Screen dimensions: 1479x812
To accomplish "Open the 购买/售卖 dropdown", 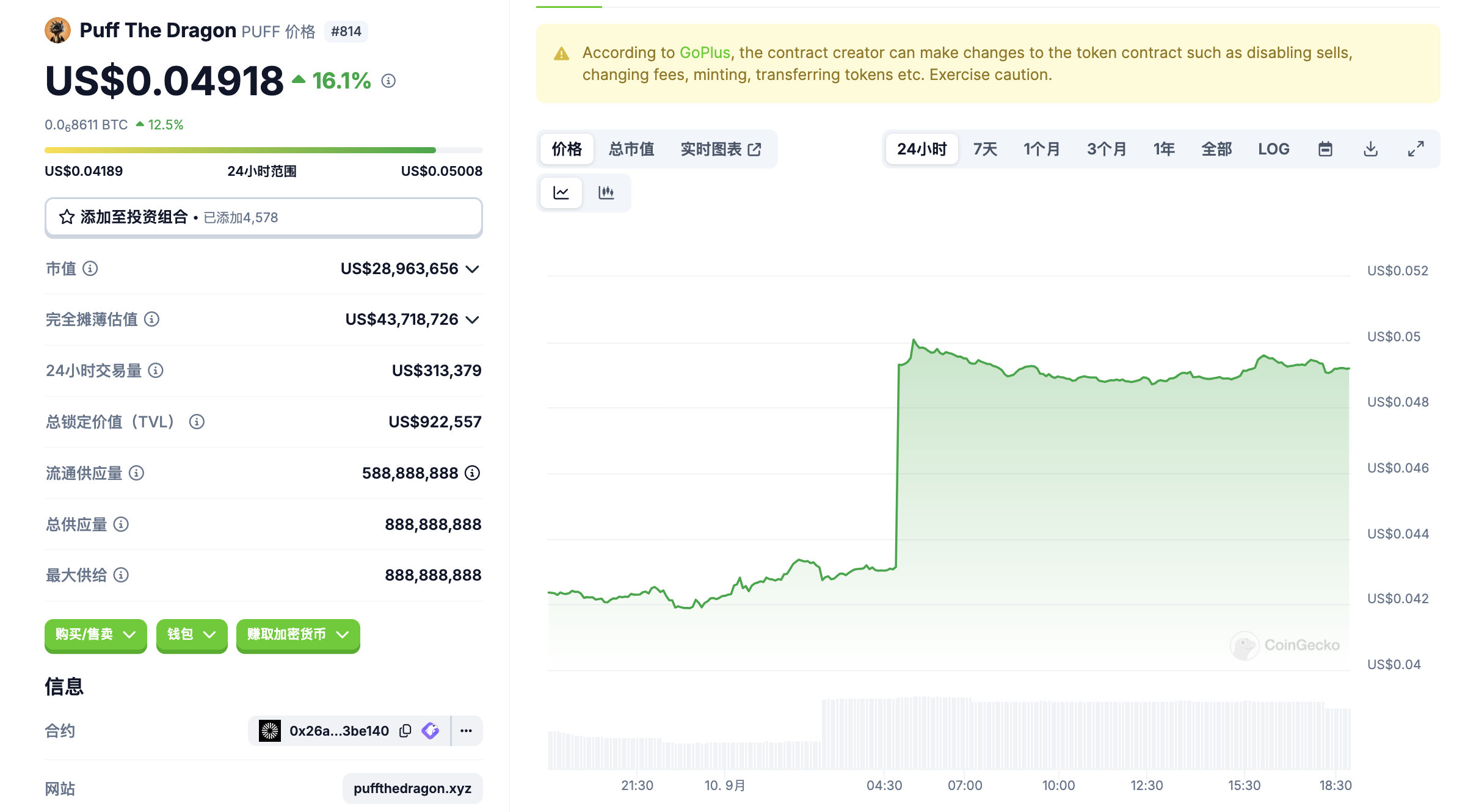I will pyautogui.click(x=95, y=634).
